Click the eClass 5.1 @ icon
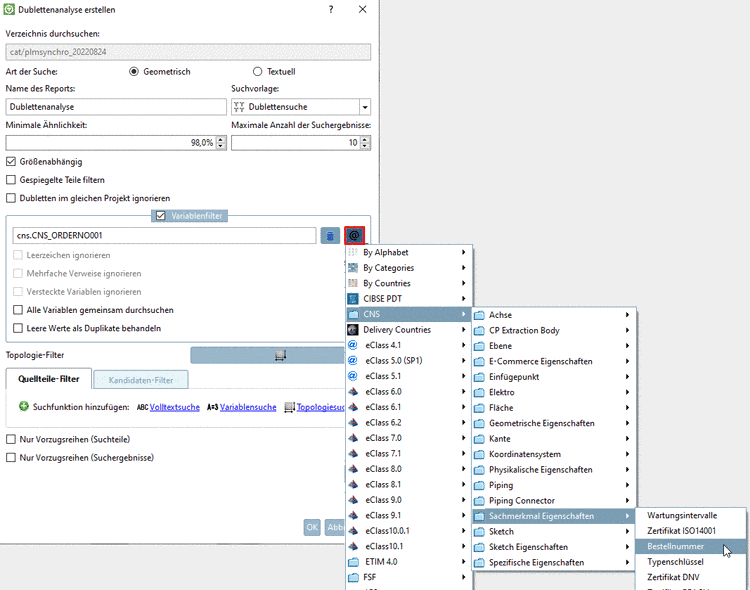 tap(353, 376)
